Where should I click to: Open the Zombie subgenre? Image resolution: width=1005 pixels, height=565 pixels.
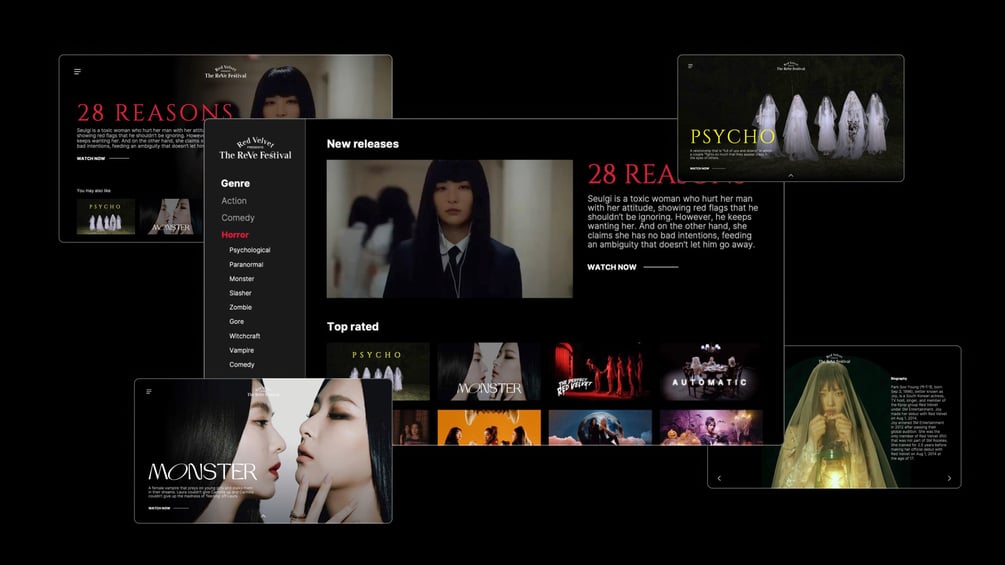tap(240, 307)
